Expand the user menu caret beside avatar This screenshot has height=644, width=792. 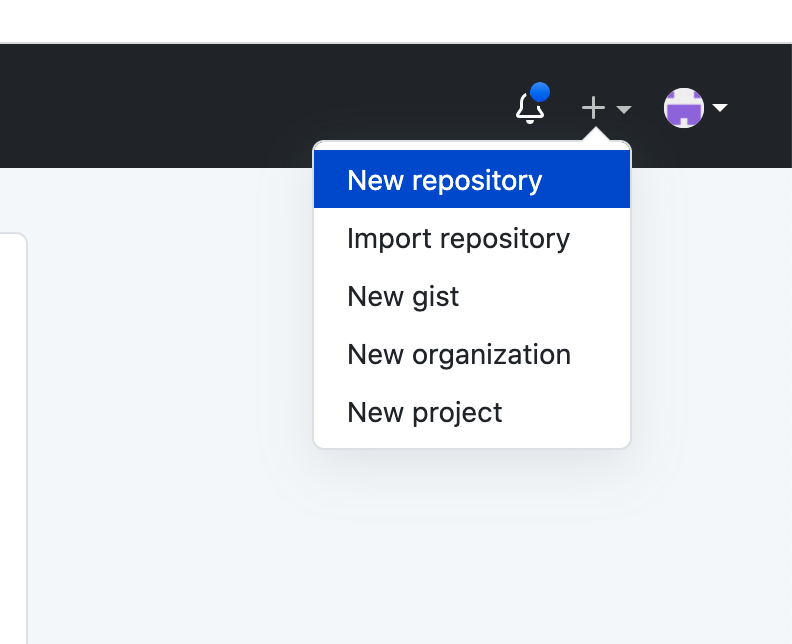[719, 108]
